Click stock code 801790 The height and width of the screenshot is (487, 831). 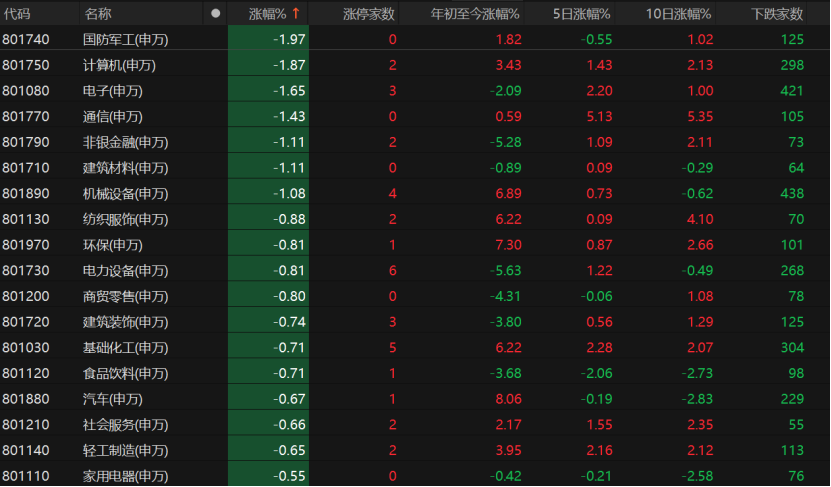pyautogui.click(x=26, y=142)
